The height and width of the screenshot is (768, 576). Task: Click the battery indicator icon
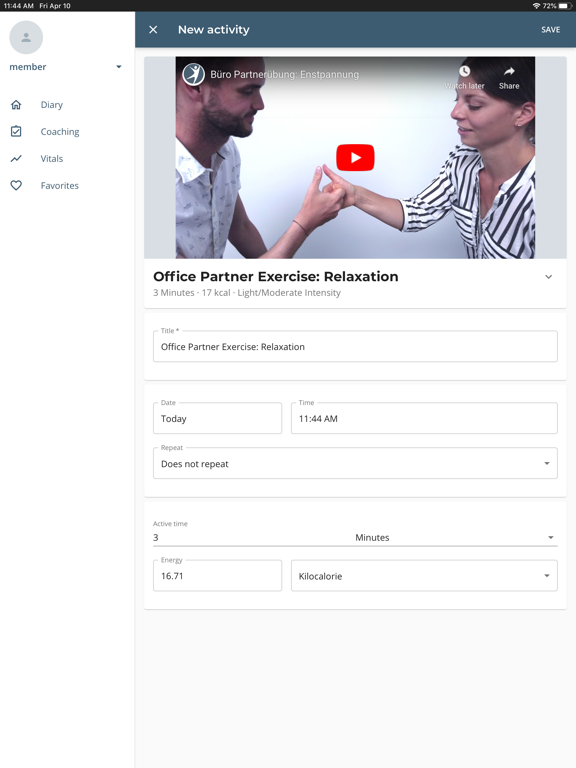[x=565, y=6]
